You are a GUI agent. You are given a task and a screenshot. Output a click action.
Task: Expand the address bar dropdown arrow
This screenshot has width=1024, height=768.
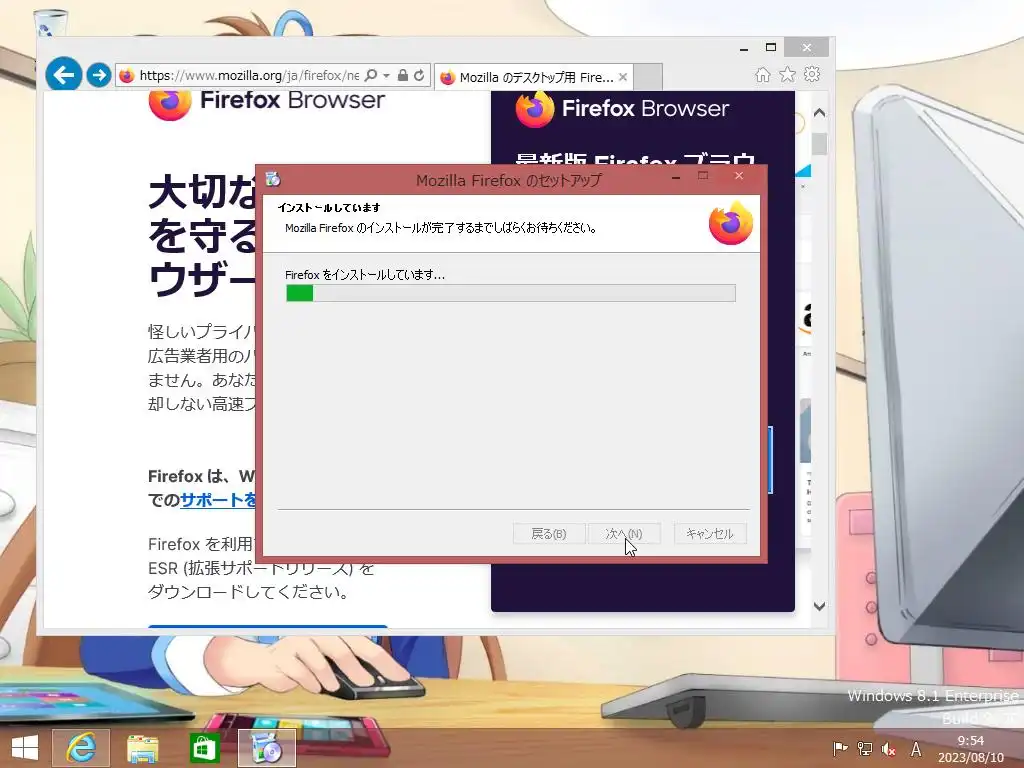tap(387, 76)
